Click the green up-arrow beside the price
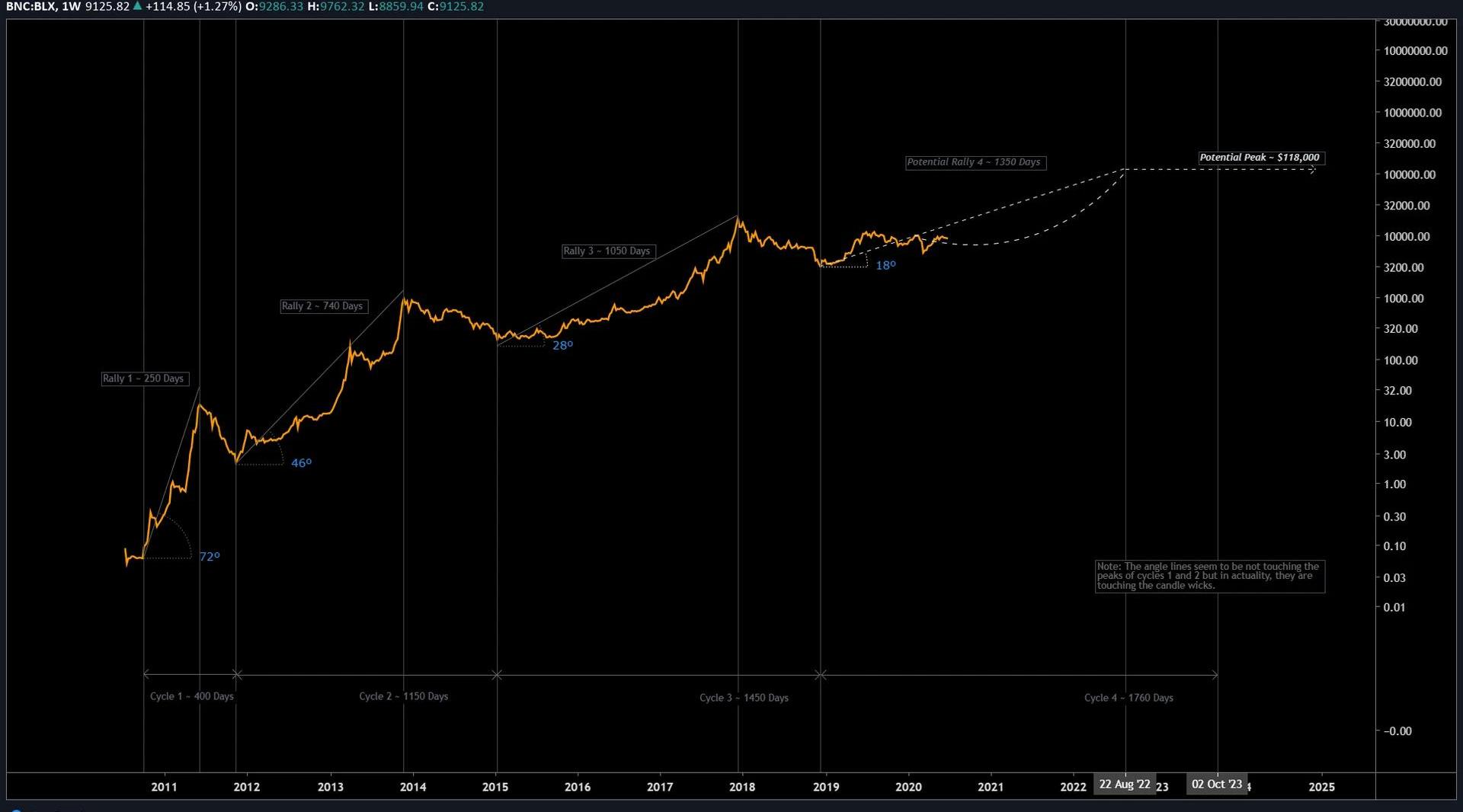The width and height of the screenshot is (1463, 812). (137, 6)
